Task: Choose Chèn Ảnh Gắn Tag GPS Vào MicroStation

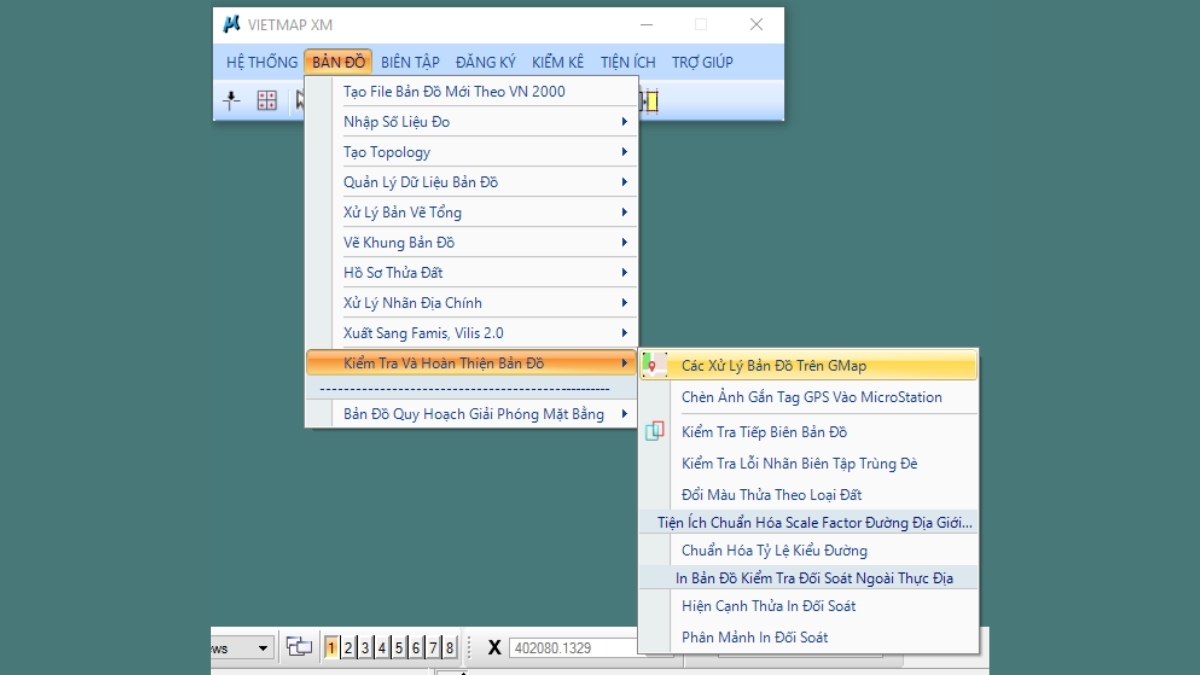Action: tap(811, 397)
